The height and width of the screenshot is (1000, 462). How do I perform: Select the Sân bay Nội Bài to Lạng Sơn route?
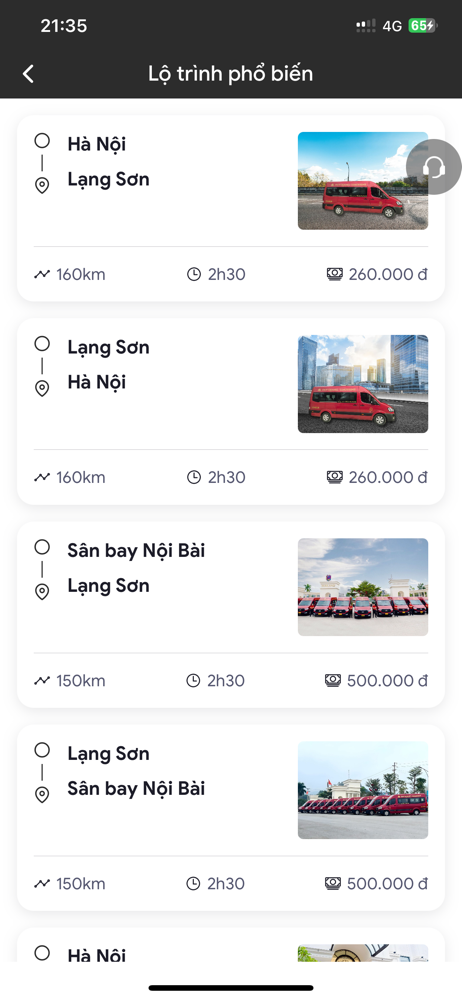click(231, 615)
